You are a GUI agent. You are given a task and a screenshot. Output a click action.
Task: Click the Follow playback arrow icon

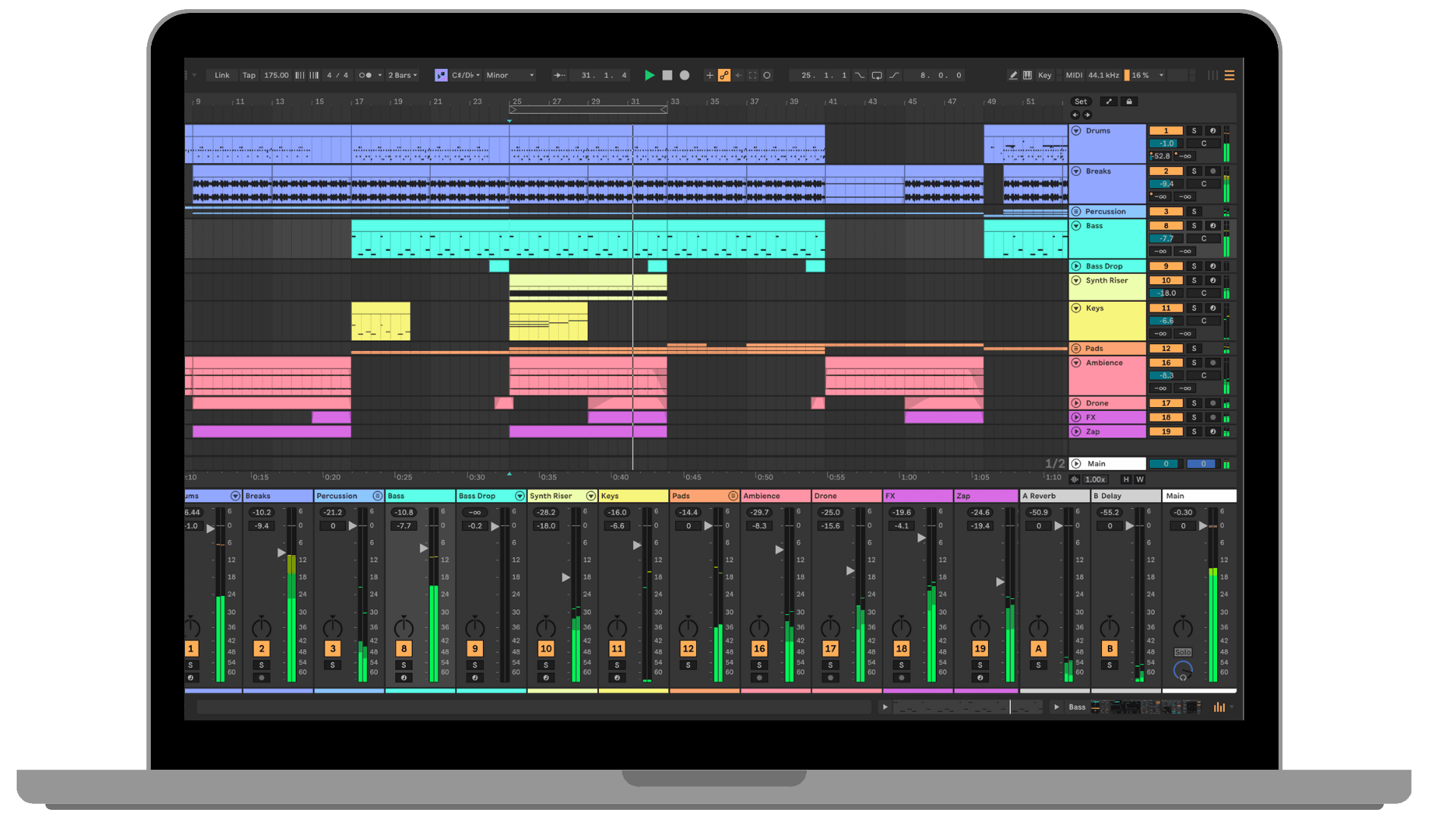pos(559,75)
